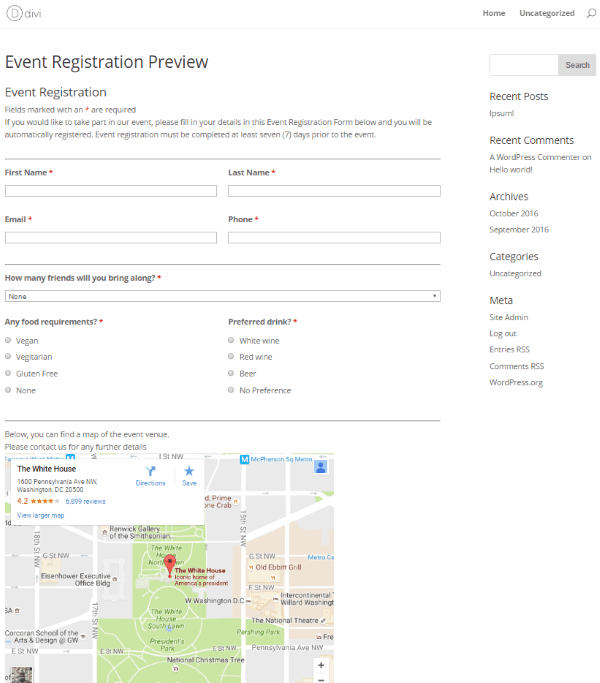Click the map account avatar icon
Screen dimensions: 600x683
click(x=321, y=467)
